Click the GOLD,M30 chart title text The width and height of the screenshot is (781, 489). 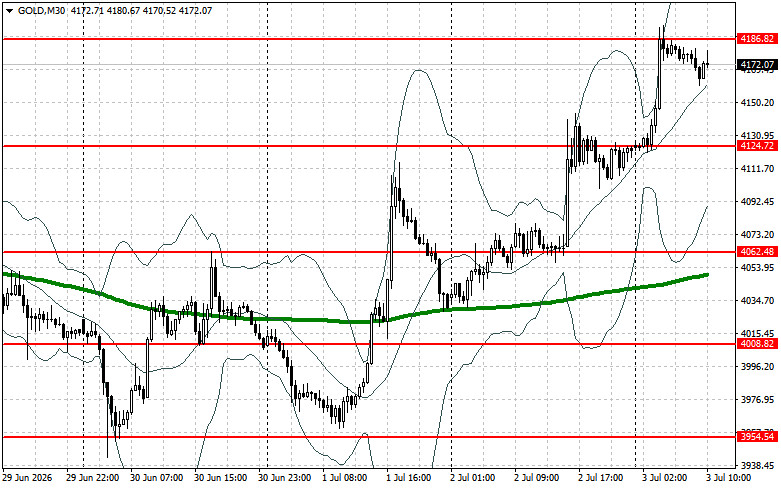point(41,10)
